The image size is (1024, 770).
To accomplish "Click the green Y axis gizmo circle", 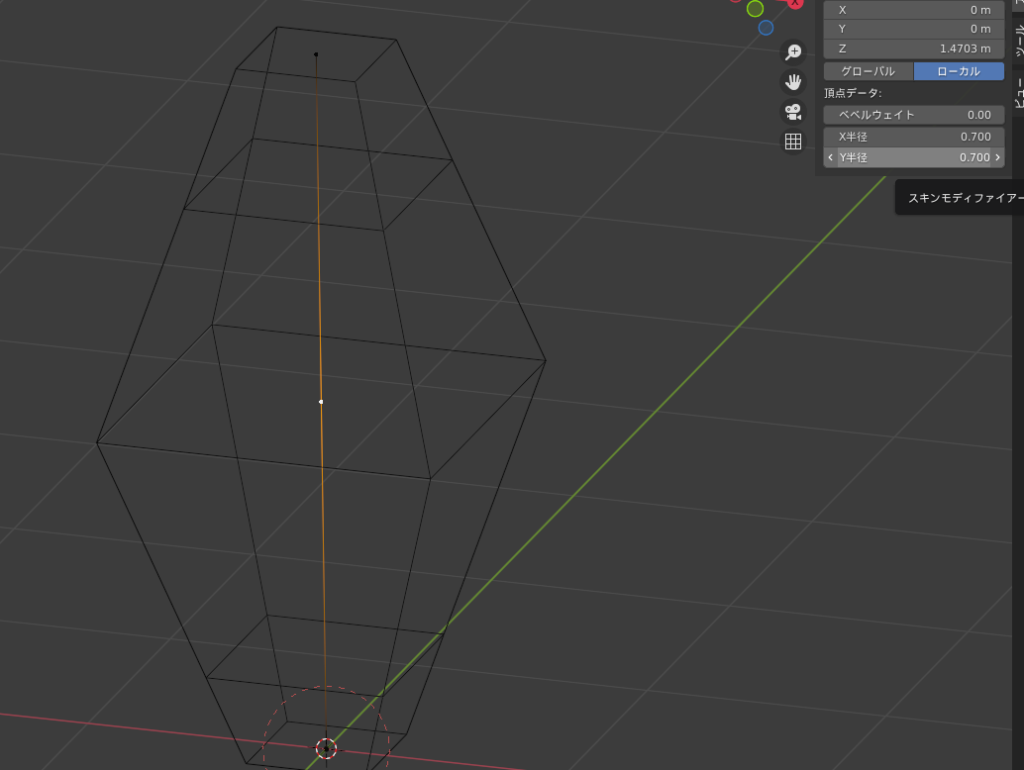I will pyautogui.click(x=755, y=8).
